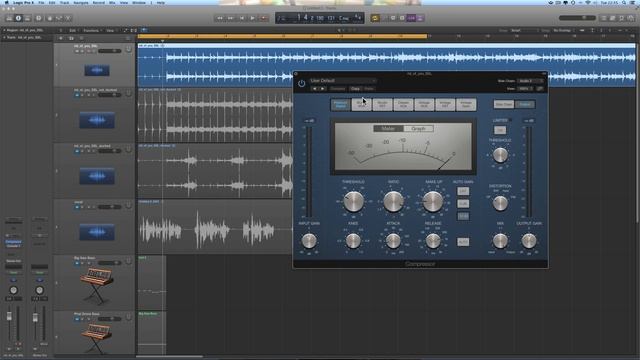640x360 pixels.
Task: Open the Navigate menu
Action: [81, 2]
